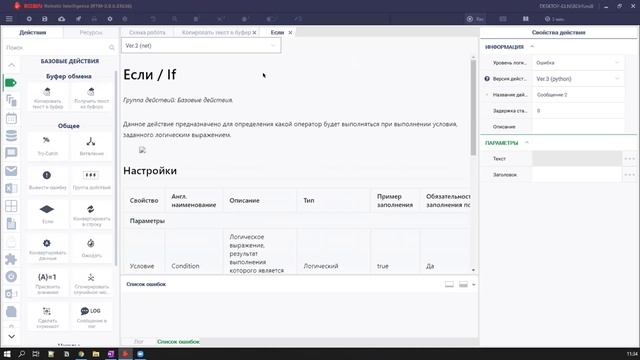This screenshot has width=640, height=360.
Task: Select the Конвертировать в строку action
Action: (x=91, y=214)
